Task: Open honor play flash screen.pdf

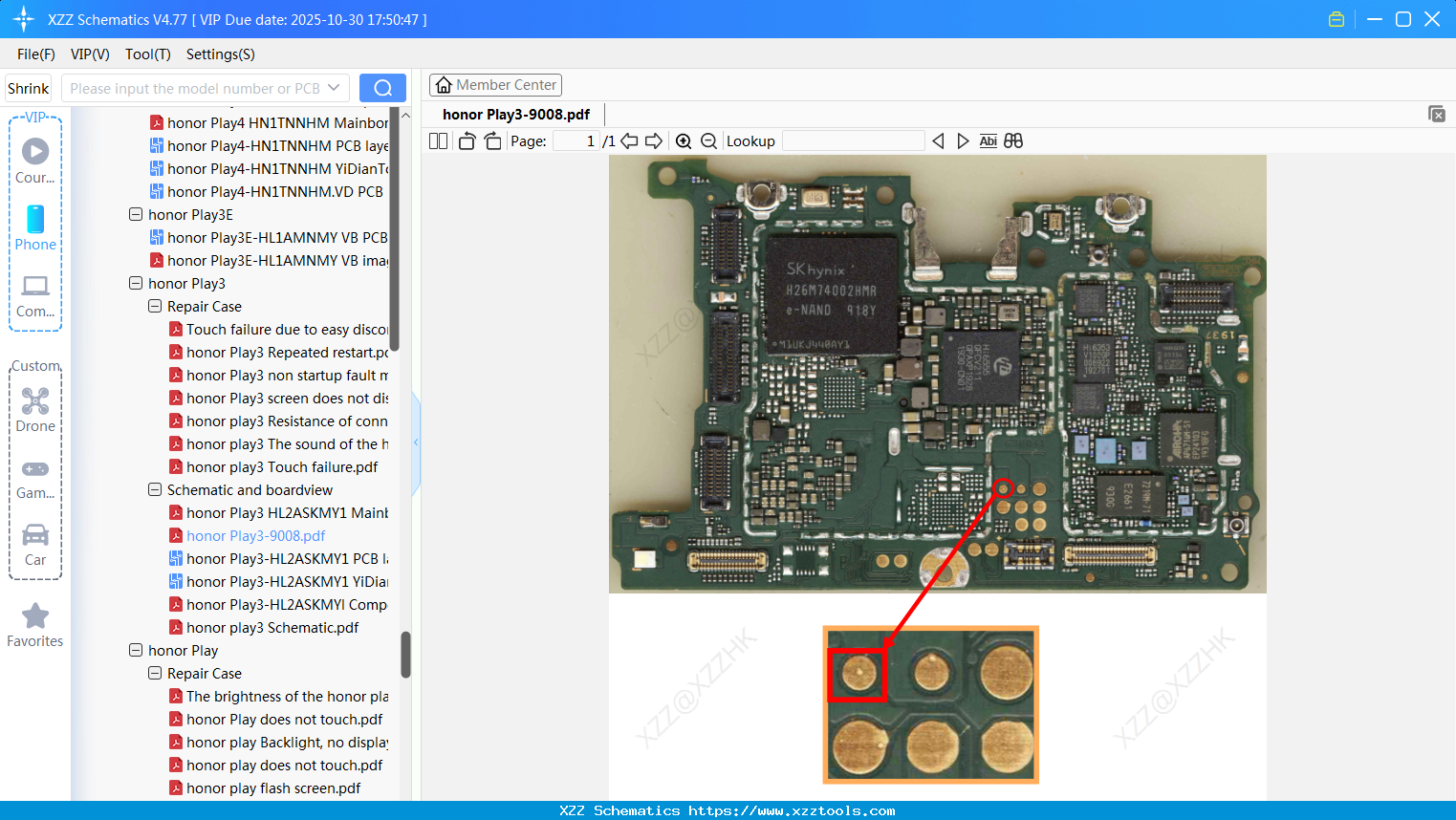Action: [x=265, y=788]
